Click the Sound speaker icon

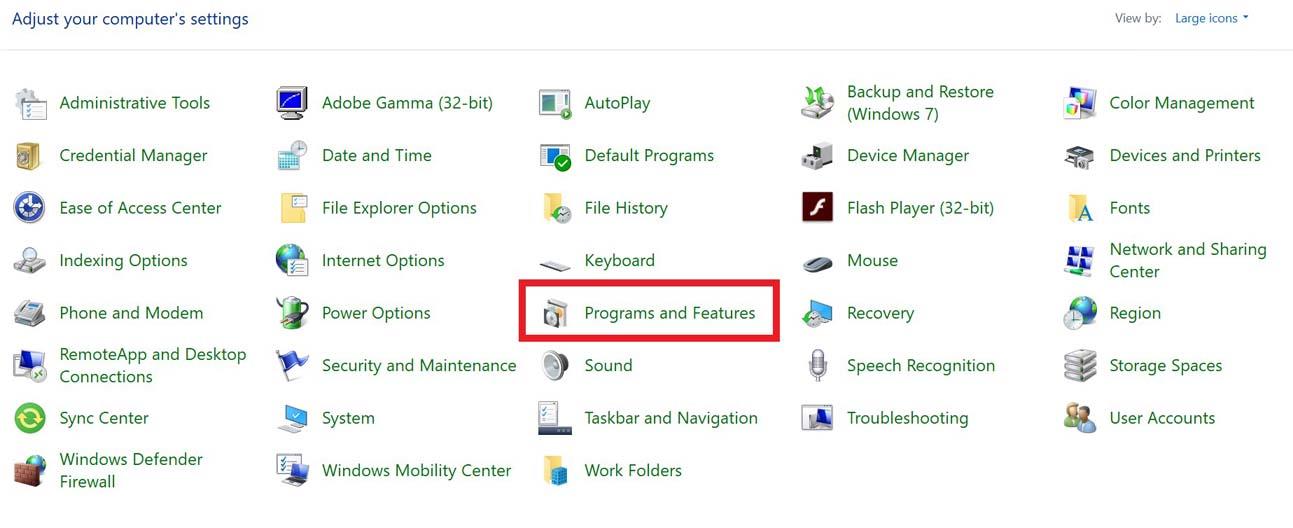[555, 366]
